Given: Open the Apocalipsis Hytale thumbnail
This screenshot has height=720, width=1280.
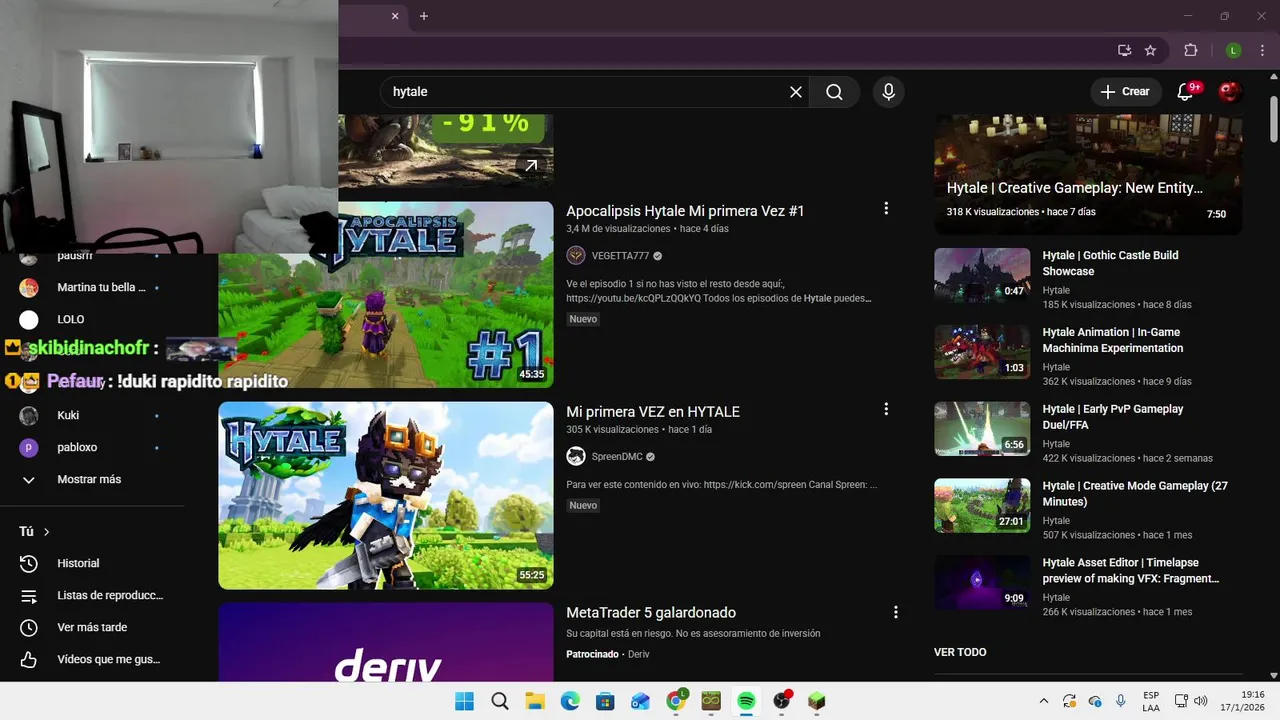Looking at the screenshot, I should click(386, 295).
